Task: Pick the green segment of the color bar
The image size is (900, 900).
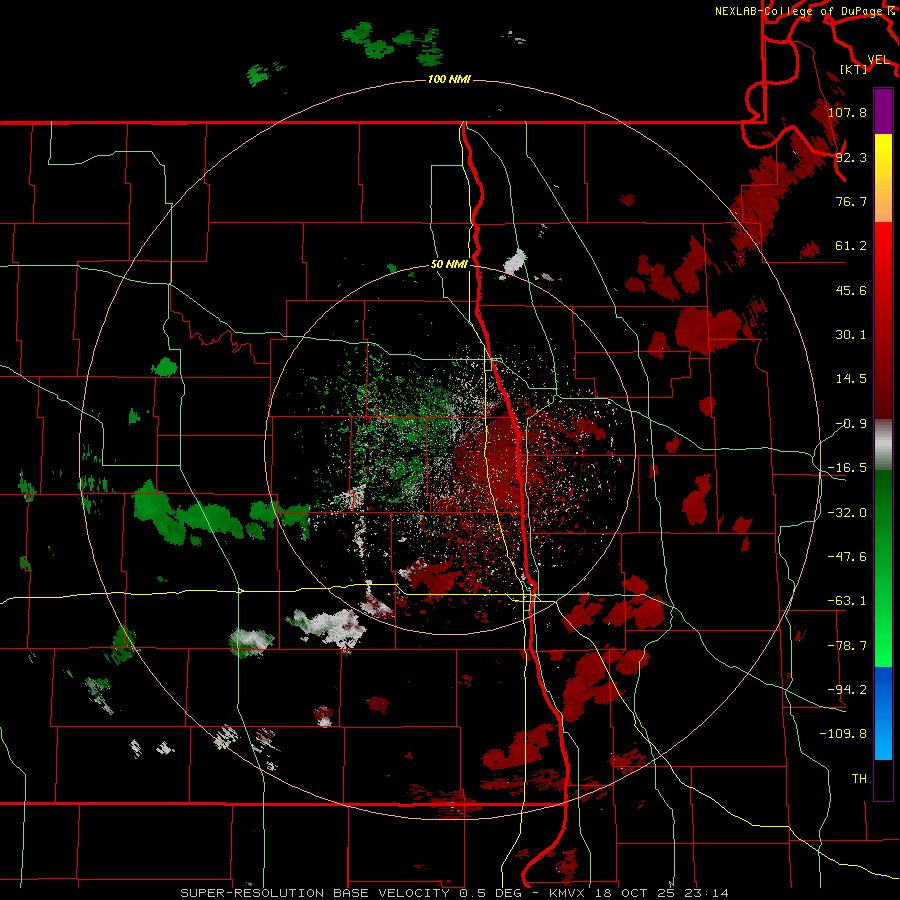Action: point(883,568)
